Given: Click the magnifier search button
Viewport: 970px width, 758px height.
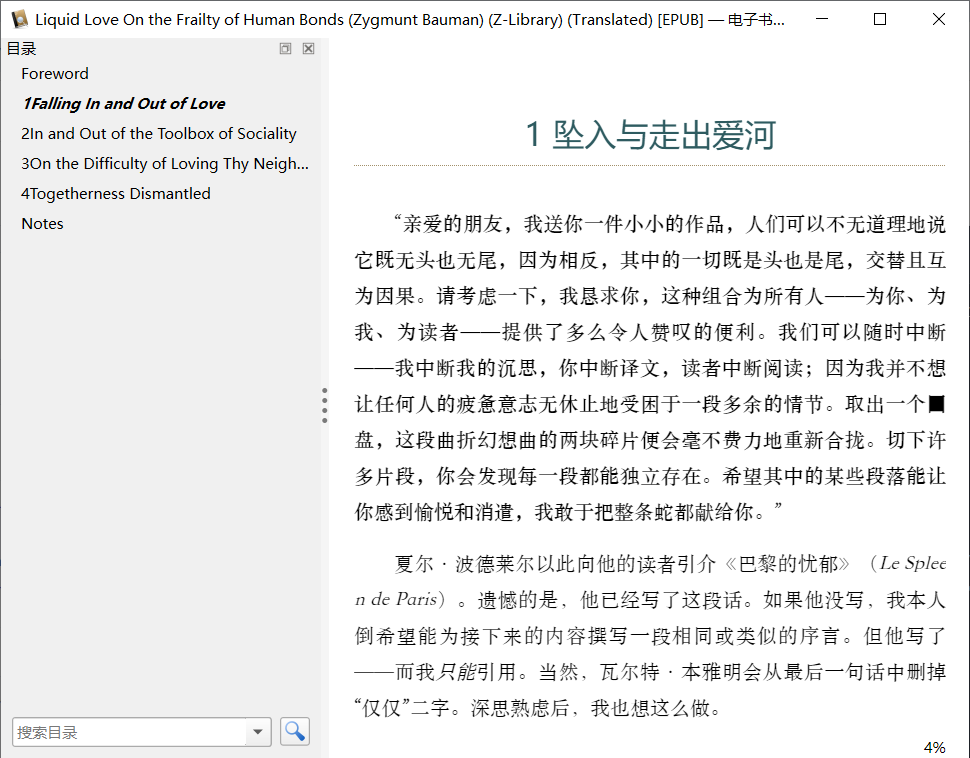Looking at the screenshot, I should (x=295, y=732).
